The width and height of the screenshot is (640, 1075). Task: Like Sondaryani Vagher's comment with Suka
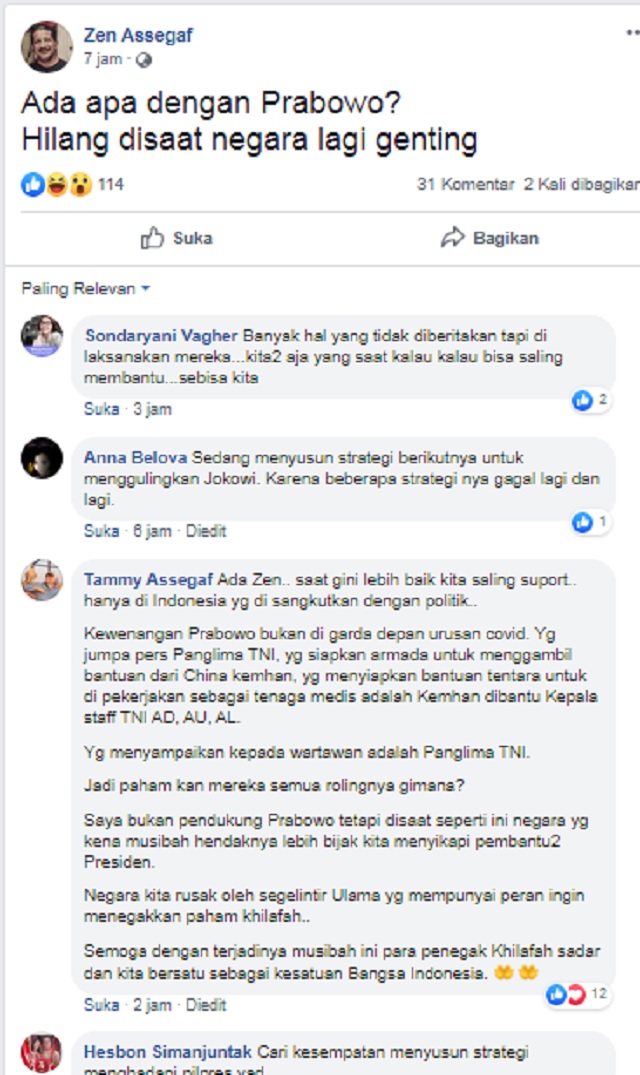(x=101, y=409)
